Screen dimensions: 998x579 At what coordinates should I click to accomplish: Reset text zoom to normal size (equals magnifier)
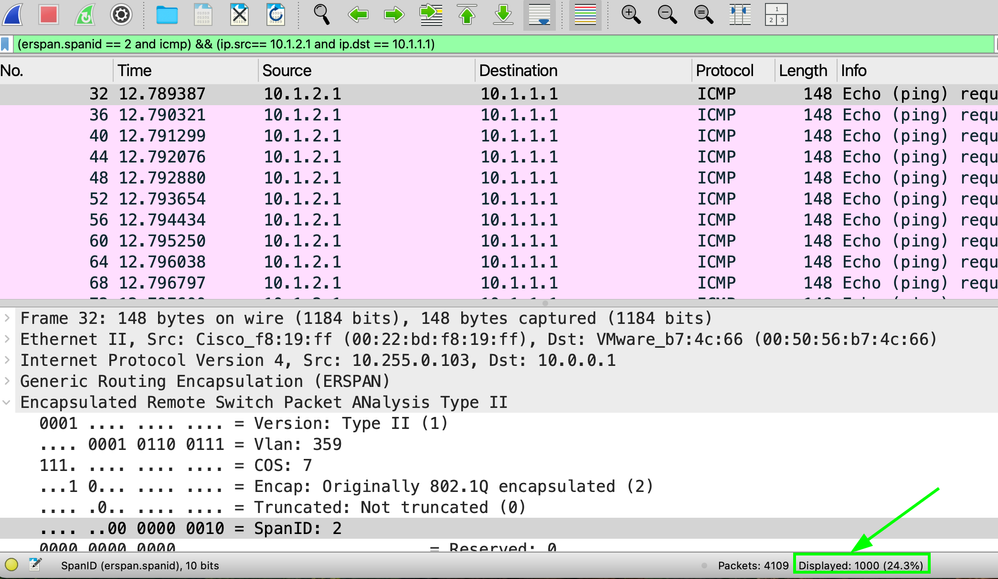click(x=703, y=14)
